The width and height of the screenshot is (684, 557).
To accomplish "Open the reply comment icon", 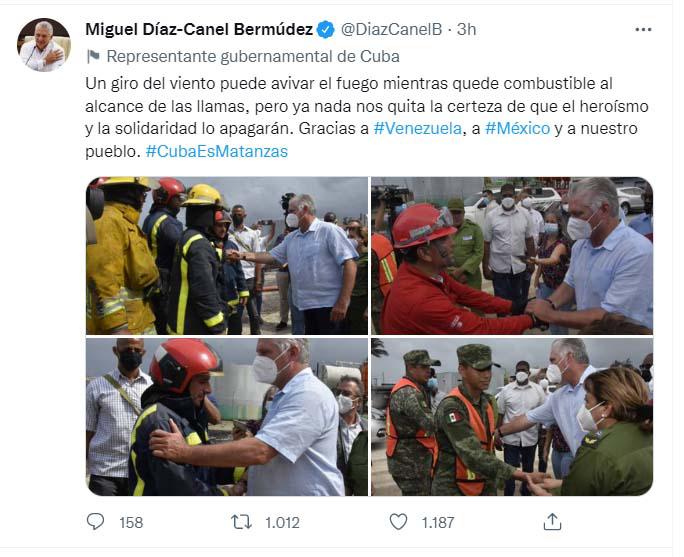I will 95,522.
